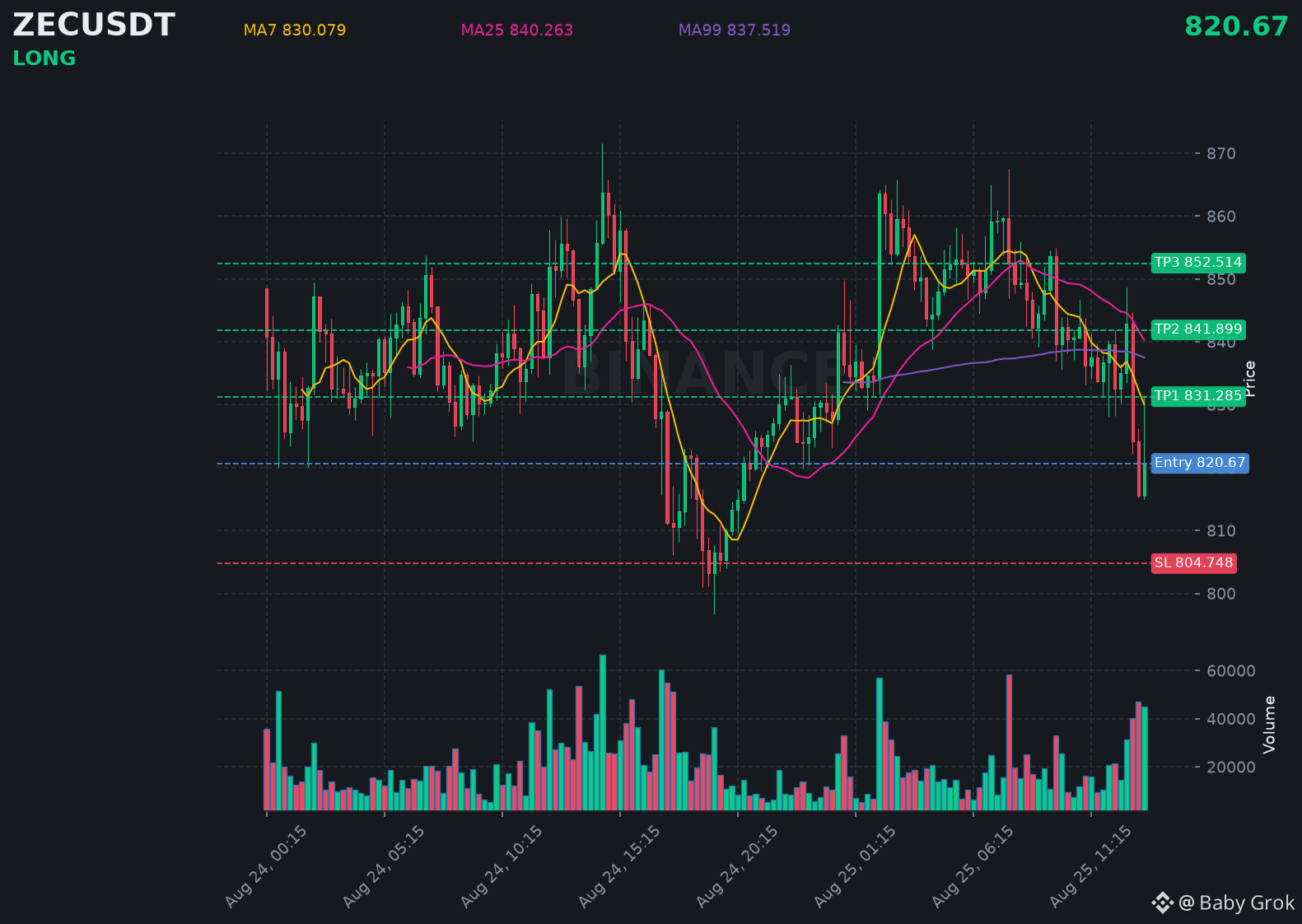Click the Aug 25, 06:15 time label
The height and width of the screenshot is (924, 1302).
(973, 866)
